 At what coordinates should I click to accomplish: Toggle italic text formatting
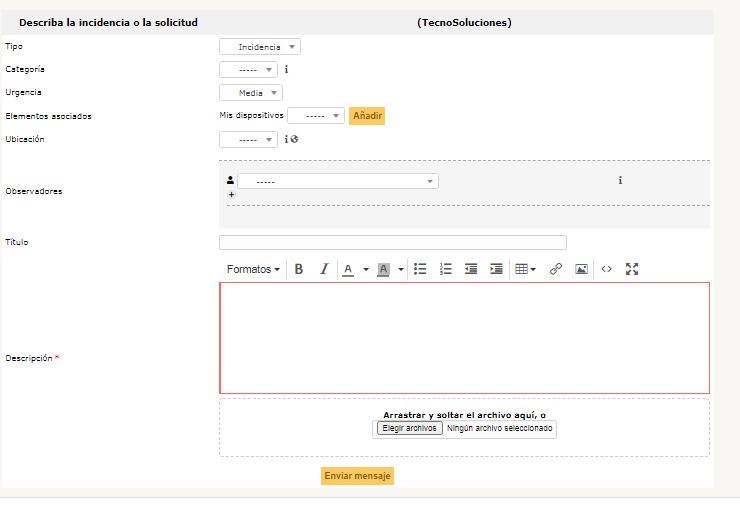324,269
